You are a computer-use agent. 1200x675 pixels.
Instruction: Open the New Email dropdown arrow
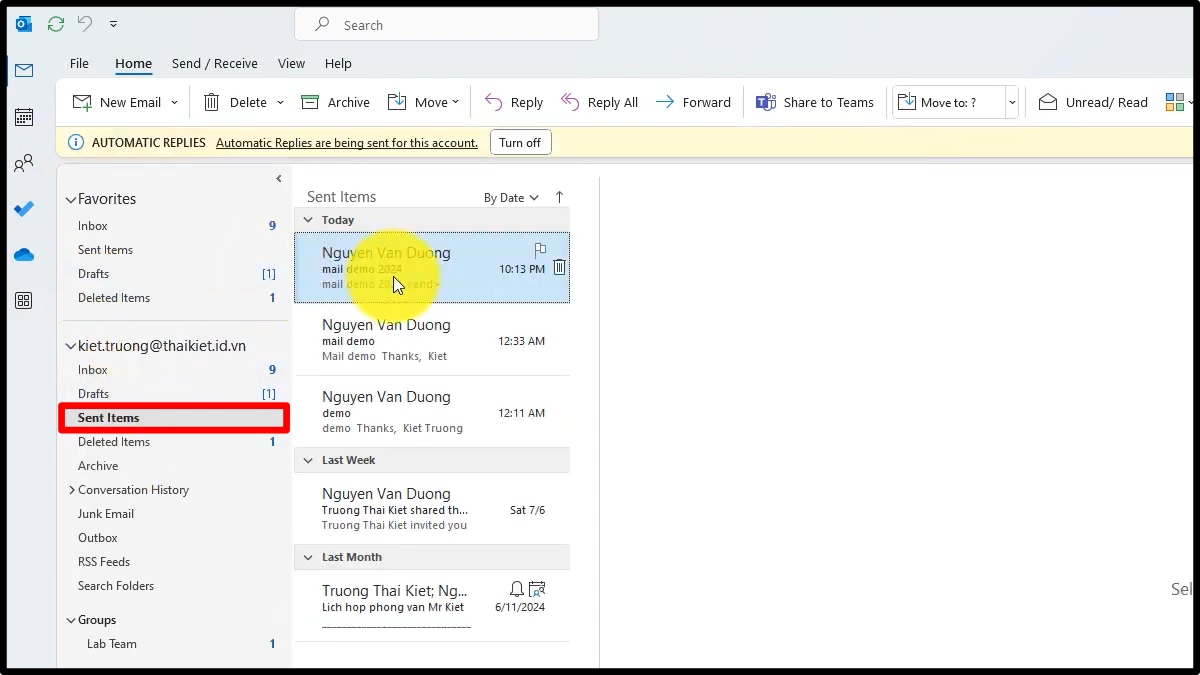coord(174,102)
